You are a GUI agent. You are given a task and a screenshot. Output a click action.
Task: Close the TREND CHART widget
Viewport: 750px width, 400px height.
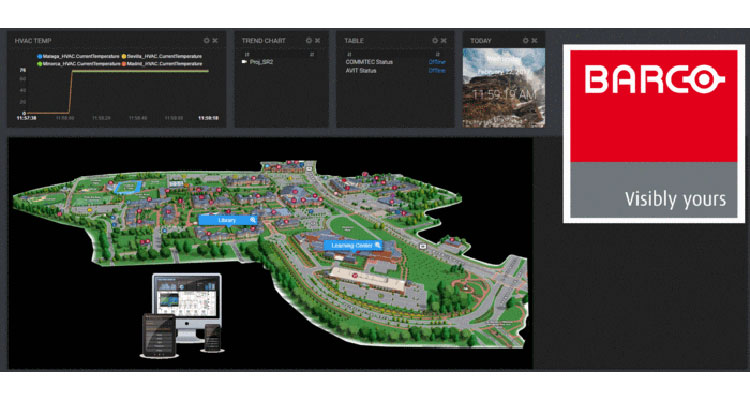pyautogui.click(x=318, y=41)
